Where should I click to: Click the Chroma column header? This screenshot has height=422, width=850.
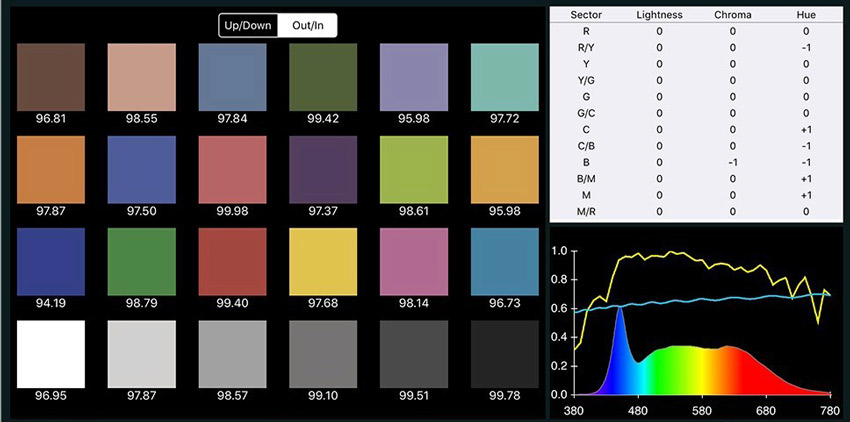(732, 14)
